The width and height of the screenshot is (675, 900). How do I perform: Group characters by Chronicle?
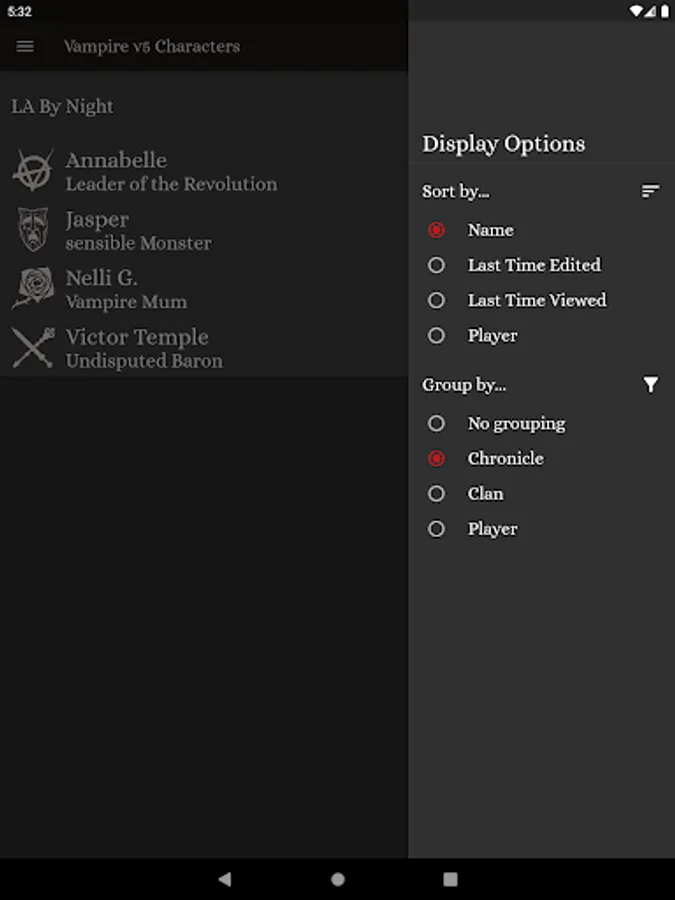click(x=437, y=459)
